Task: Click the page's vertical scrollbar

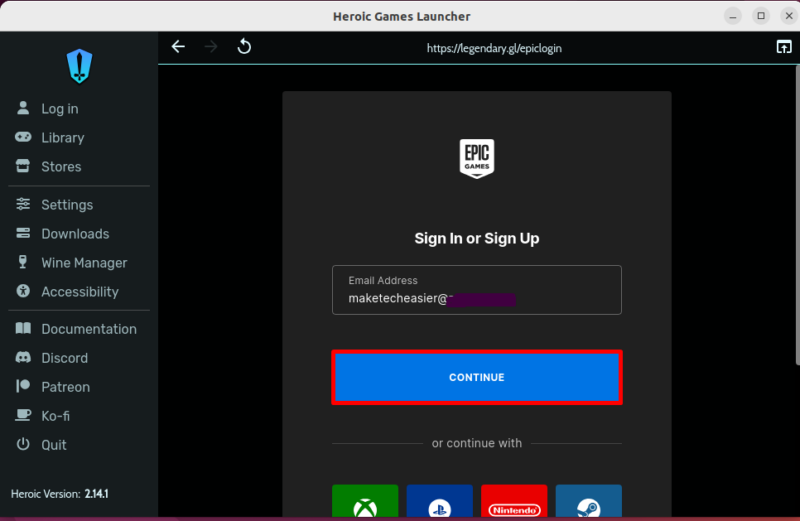Action: click(x=797, y=214)
